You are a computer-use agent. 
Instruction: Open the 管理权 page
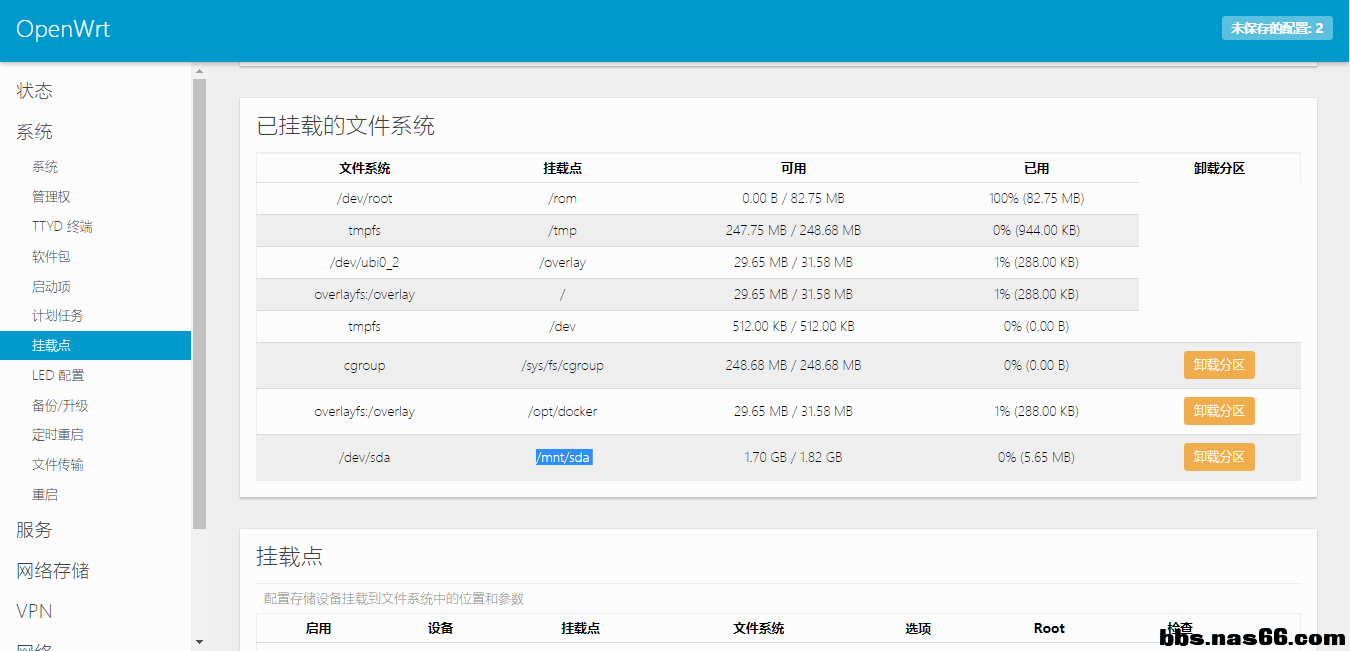(51, 197)
